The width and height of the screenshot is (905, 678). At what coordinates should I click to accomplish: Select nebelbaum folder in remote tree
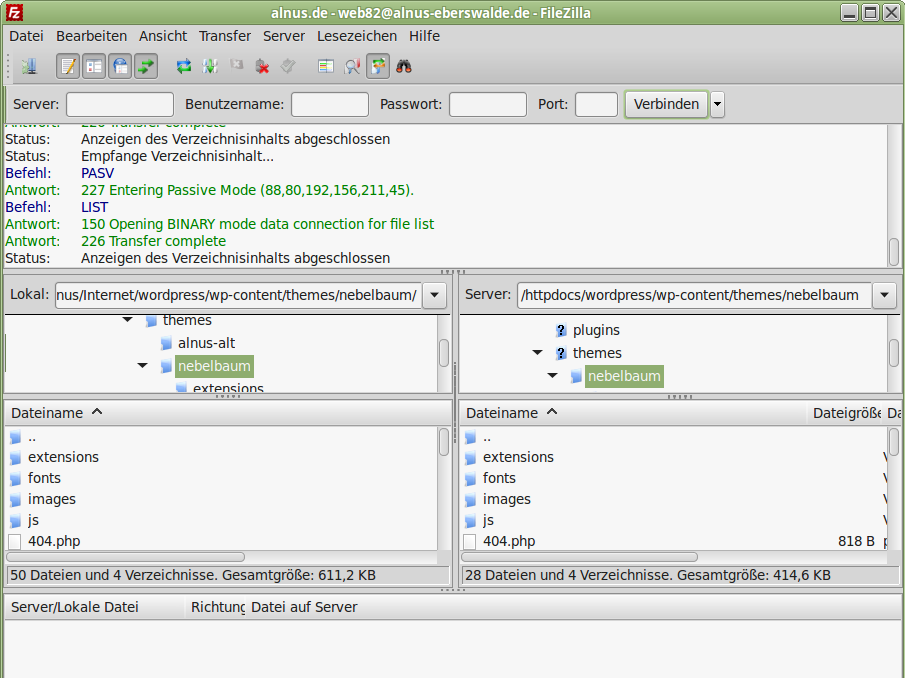click(x=624, y=376)
